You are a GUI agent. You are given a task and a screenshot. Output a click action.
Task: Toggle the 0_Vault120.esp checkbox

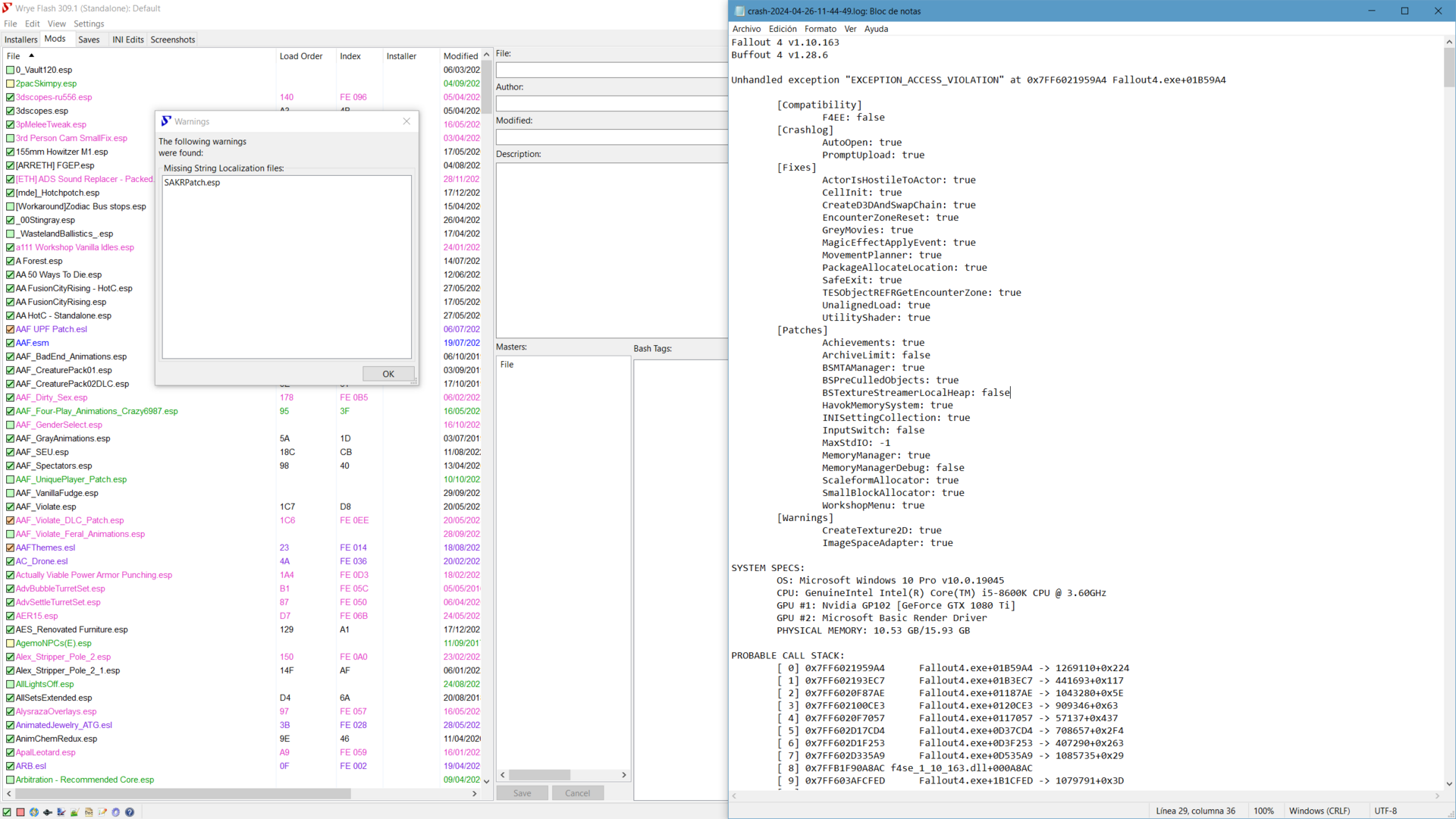point(11,70)
